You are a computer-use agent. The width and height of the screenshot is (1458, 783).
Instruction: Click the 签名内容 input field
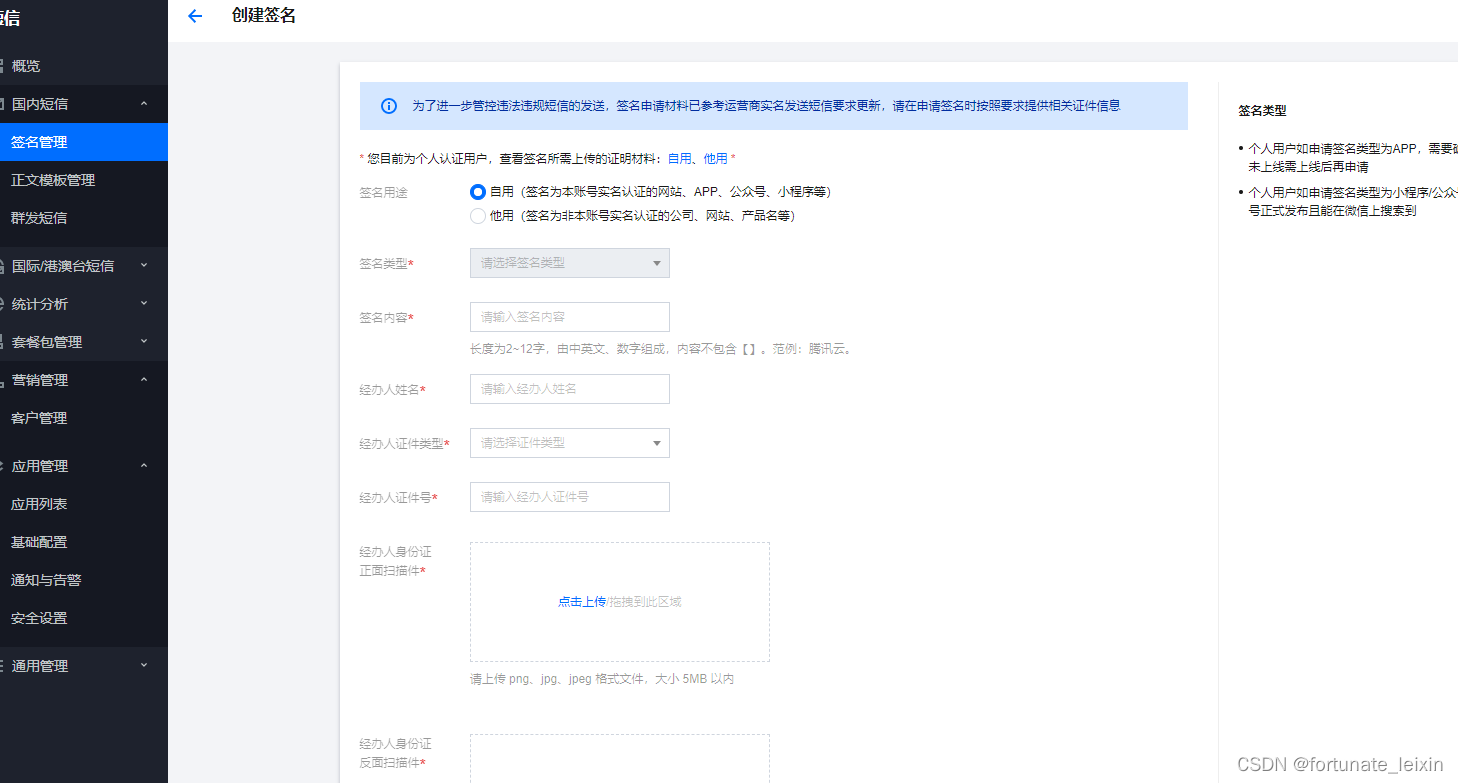tap(570, 317)
